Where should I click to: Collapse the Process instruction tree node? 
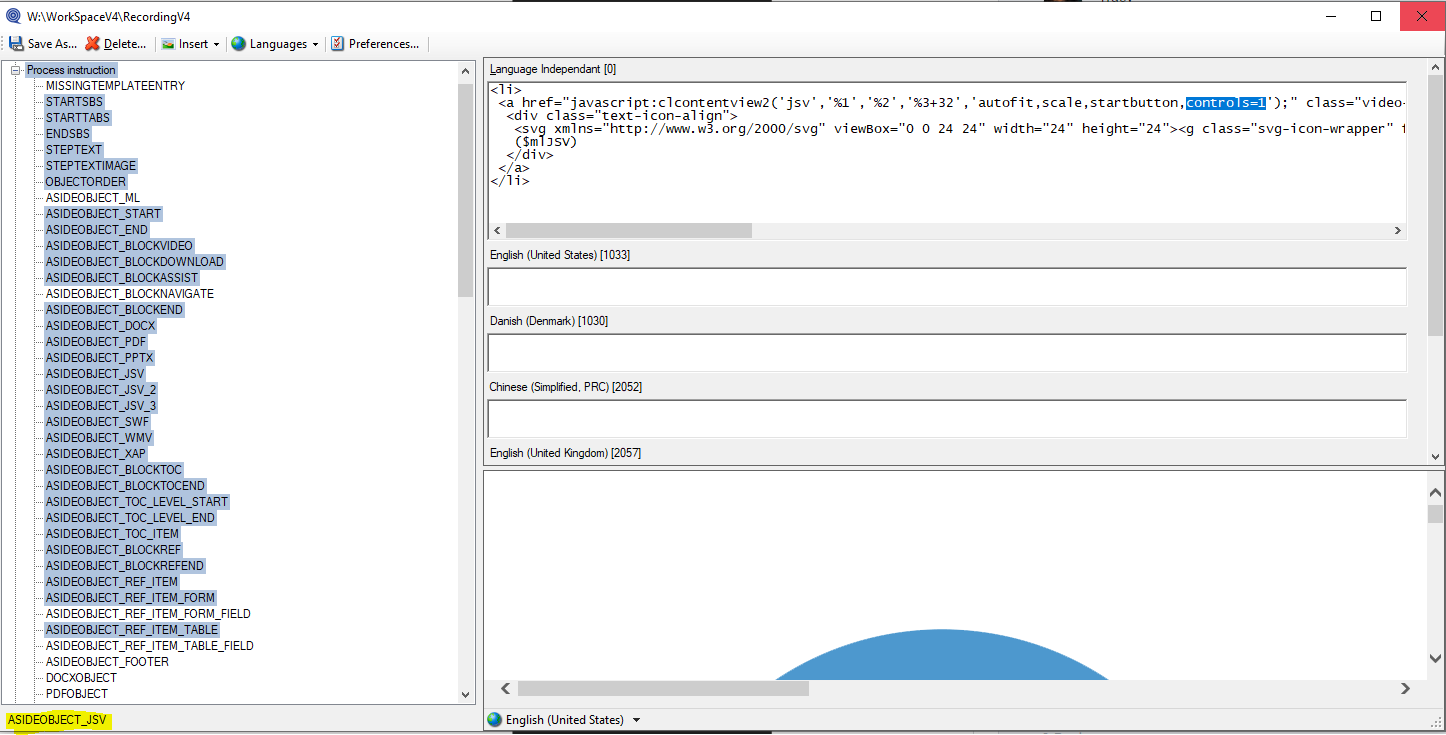[x=16, y=70]
